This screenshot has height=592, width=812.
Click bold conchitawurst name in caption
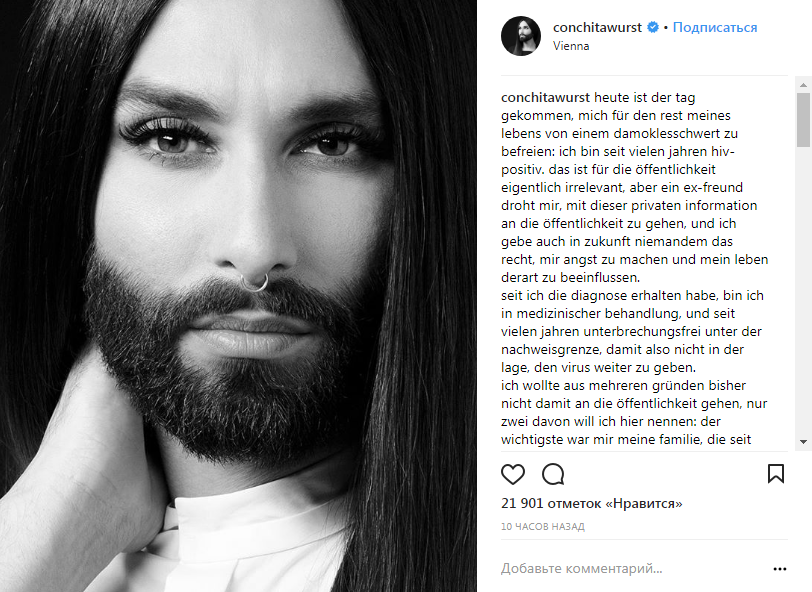pos(545,97)
